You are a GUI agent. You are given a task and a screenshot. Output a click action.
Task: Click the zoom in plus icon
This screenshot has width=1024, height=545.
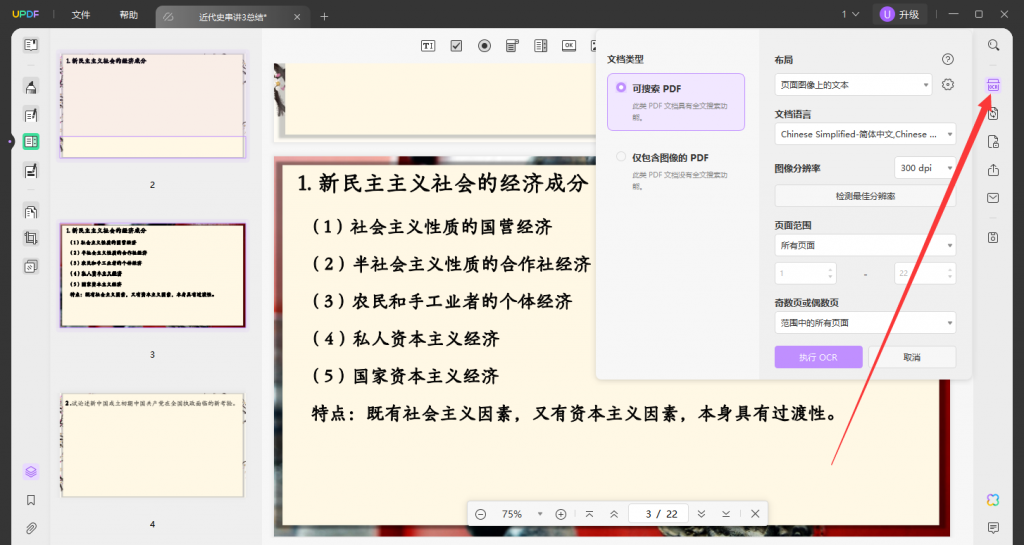561,514
